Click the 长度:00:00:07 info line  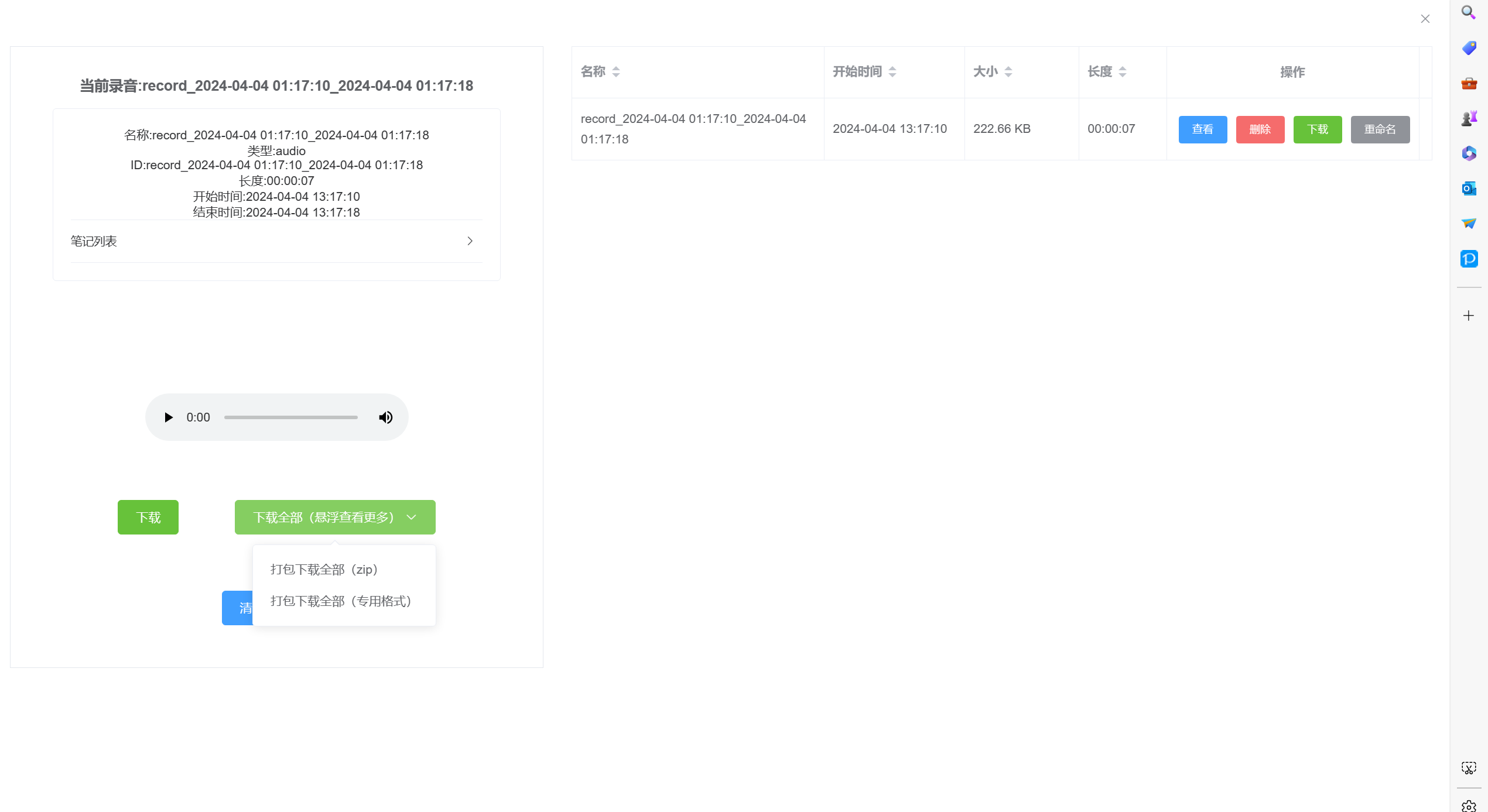(276, 181)
